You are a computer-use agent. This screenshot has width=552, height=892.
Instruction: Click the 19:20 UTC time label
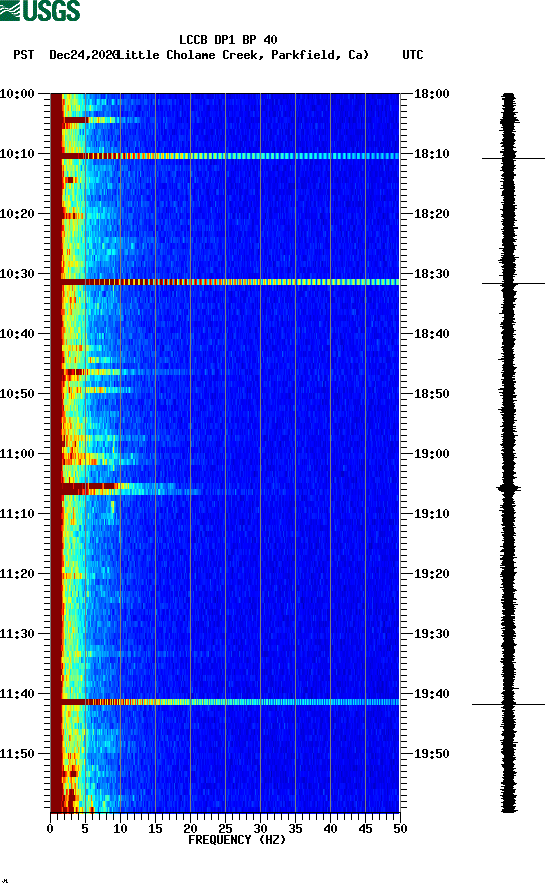point(431,574)
